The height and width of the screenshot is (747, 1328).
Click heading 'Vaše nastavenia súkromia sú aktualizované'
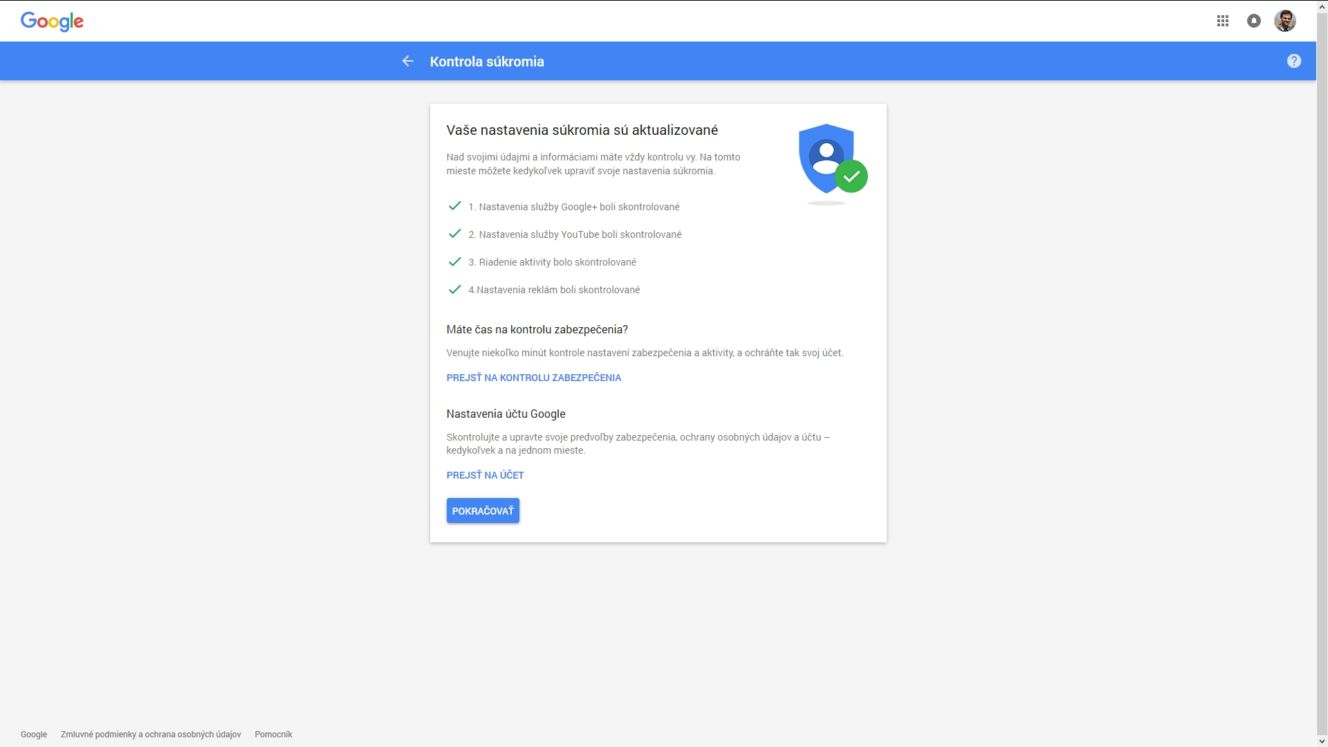pos(582,130)
